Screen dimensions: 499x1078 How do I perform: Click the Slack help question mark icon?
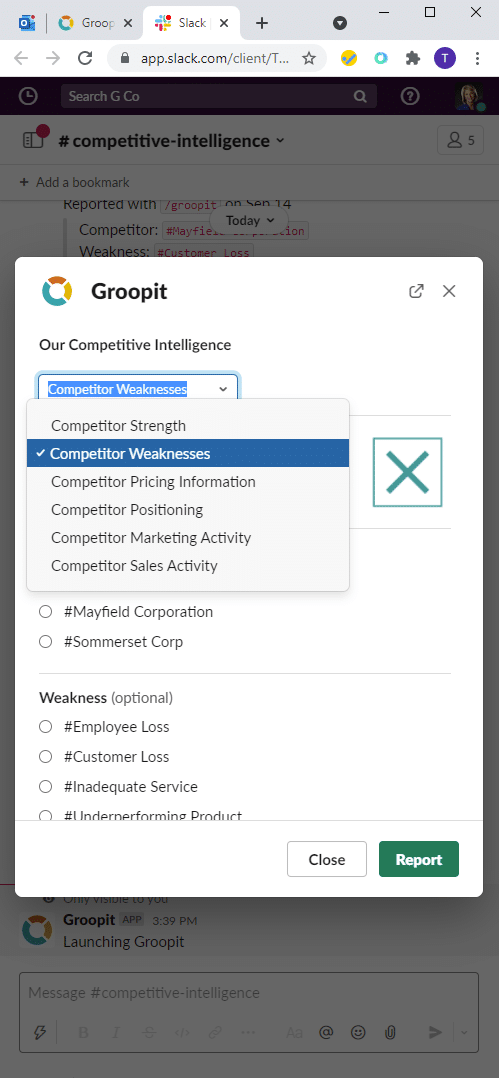(410, 96)
